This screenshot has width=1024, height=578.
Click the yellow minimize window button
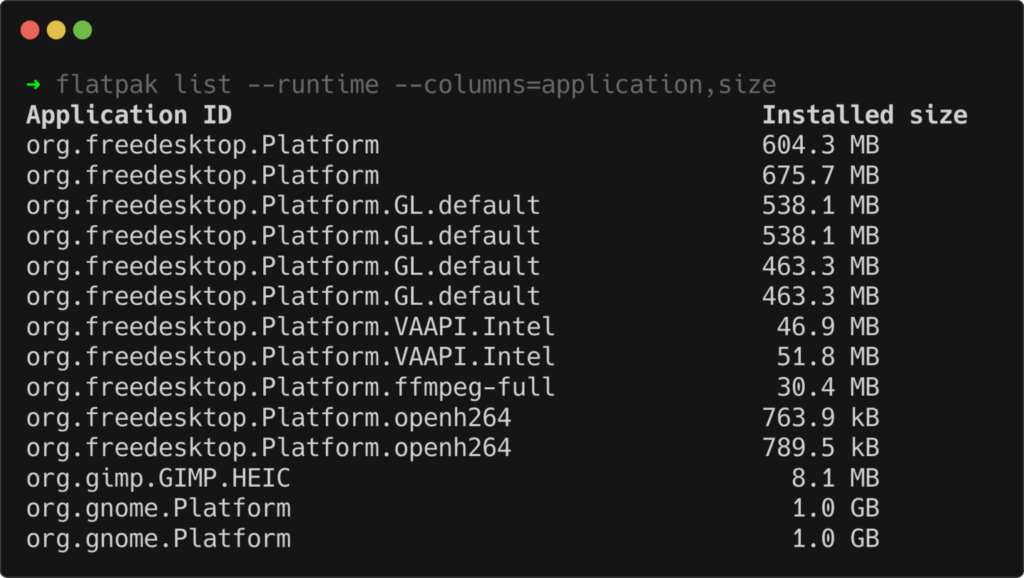(56, 30)
